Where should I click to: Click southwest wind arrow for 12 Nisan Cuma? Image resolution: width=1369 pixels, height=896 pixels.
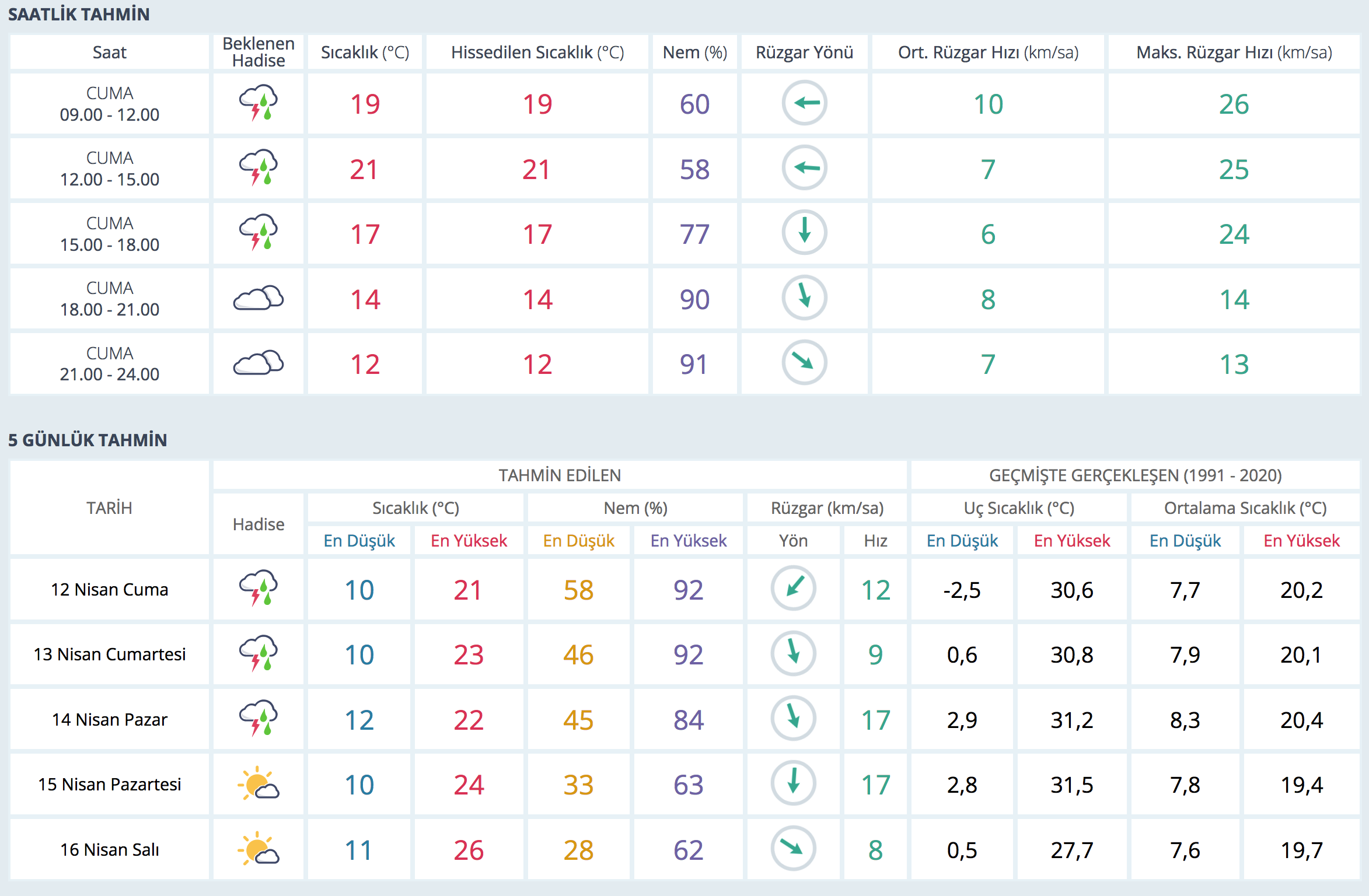click(x=793, y=589)
